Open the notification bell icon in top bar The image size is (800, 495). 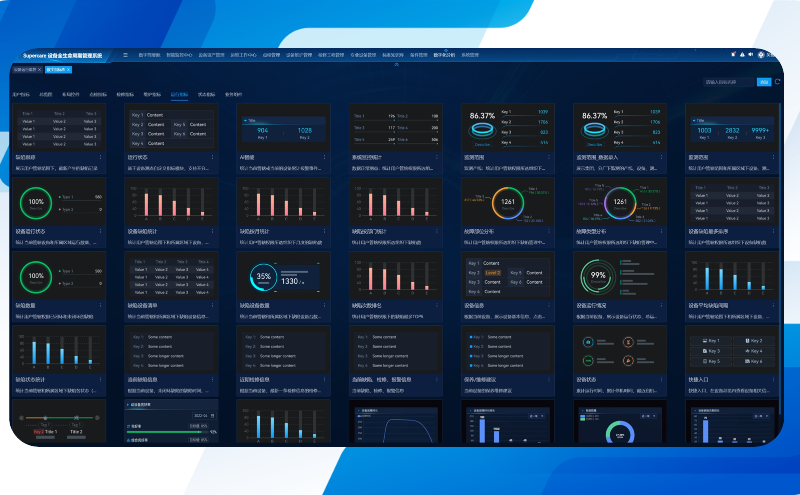point(735,55)
